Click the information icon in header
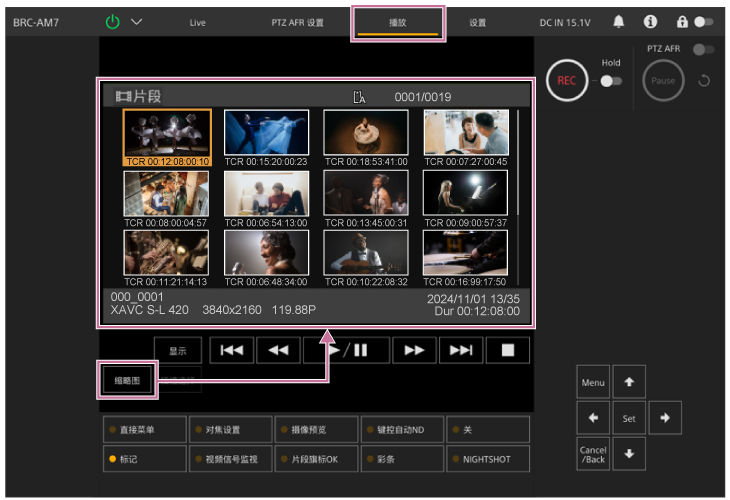 pos(650,21)
